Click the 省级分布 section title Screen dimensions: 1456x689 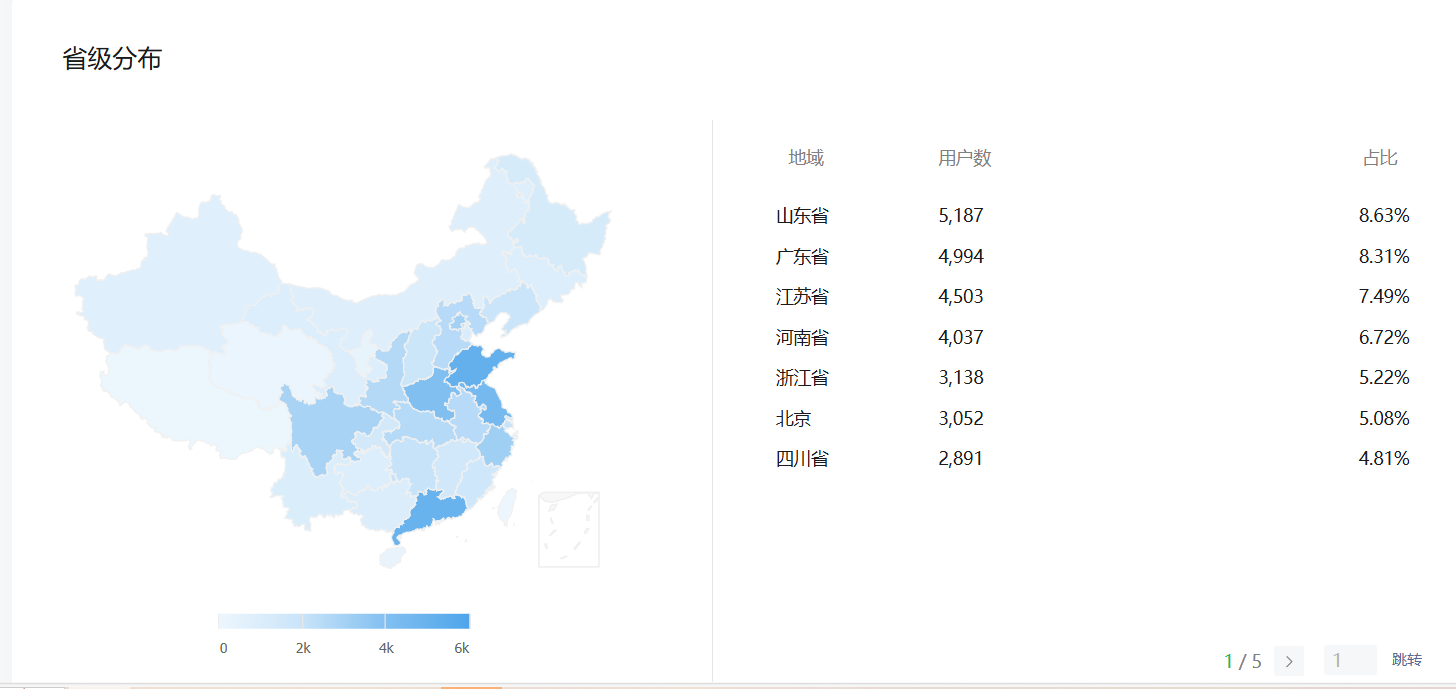point(112,59)
